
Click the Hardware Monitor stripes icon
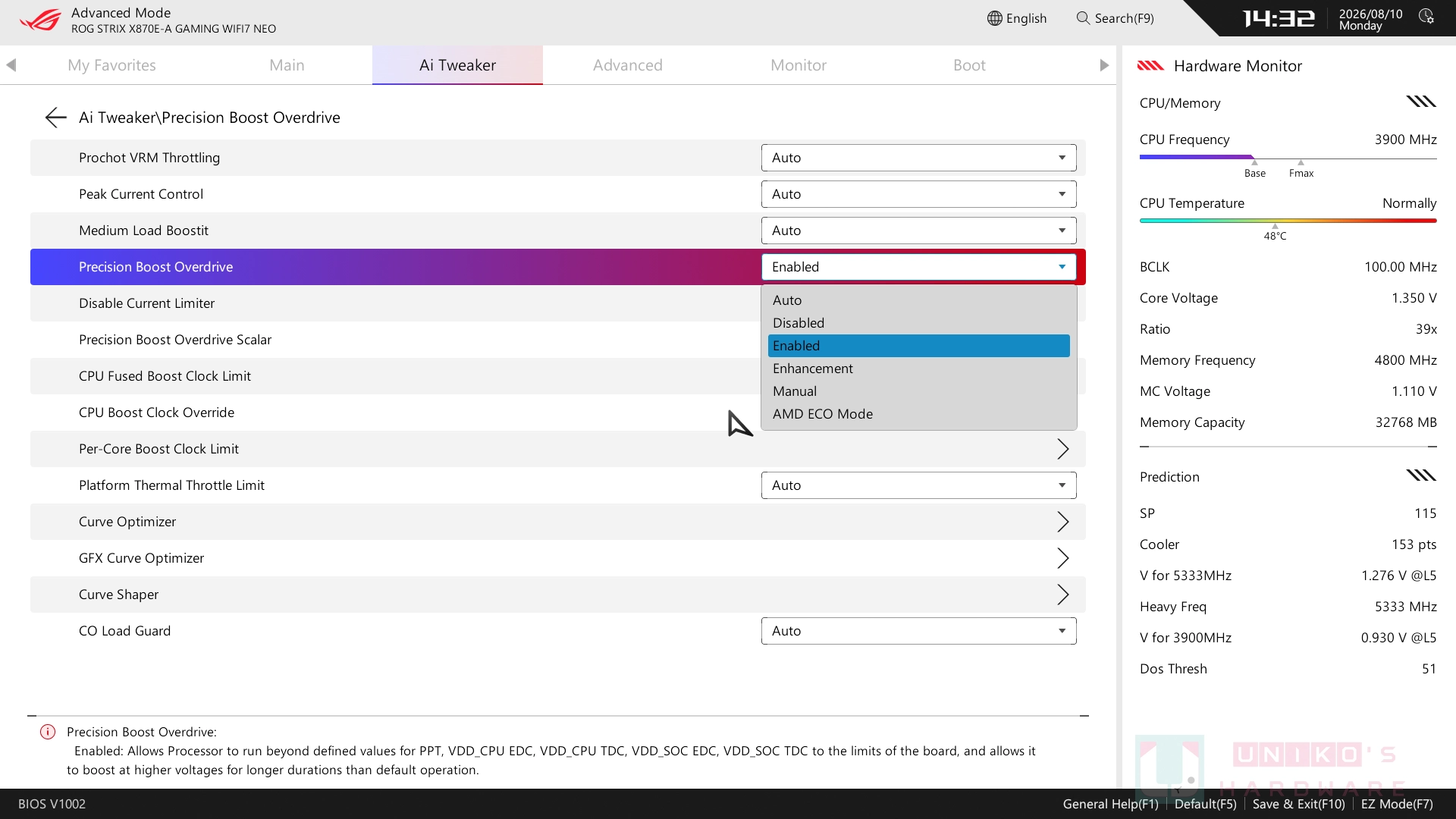(1150, 66)
